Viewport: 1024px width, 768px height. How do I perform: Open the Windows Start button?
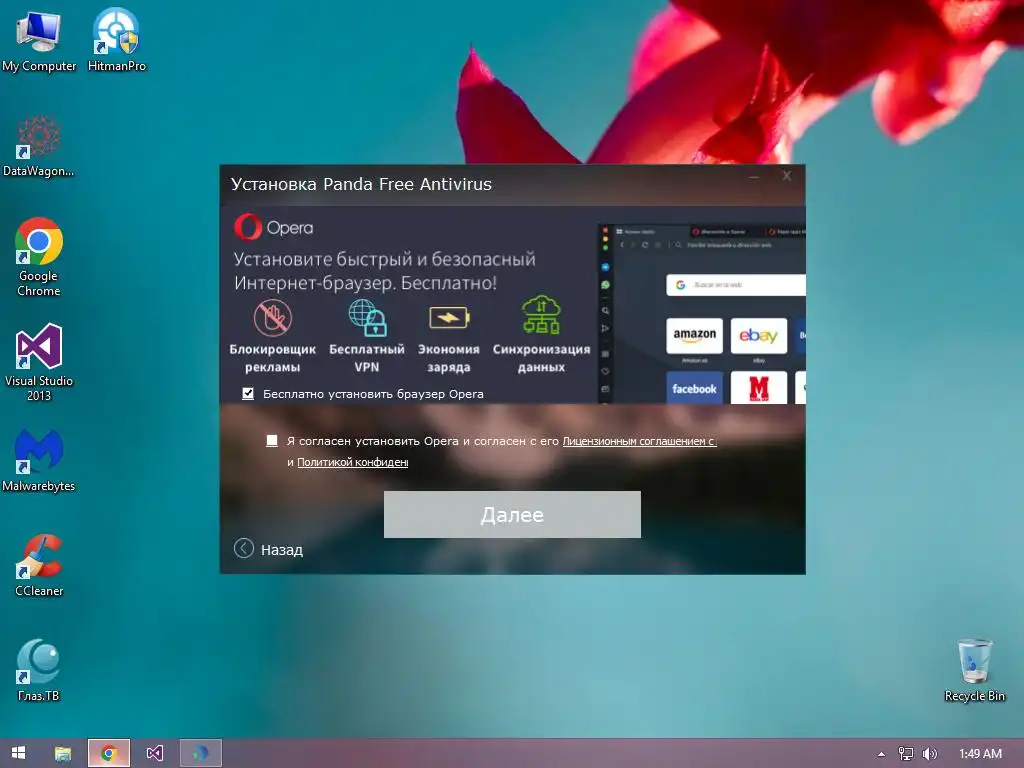click(x=18, y=753)
